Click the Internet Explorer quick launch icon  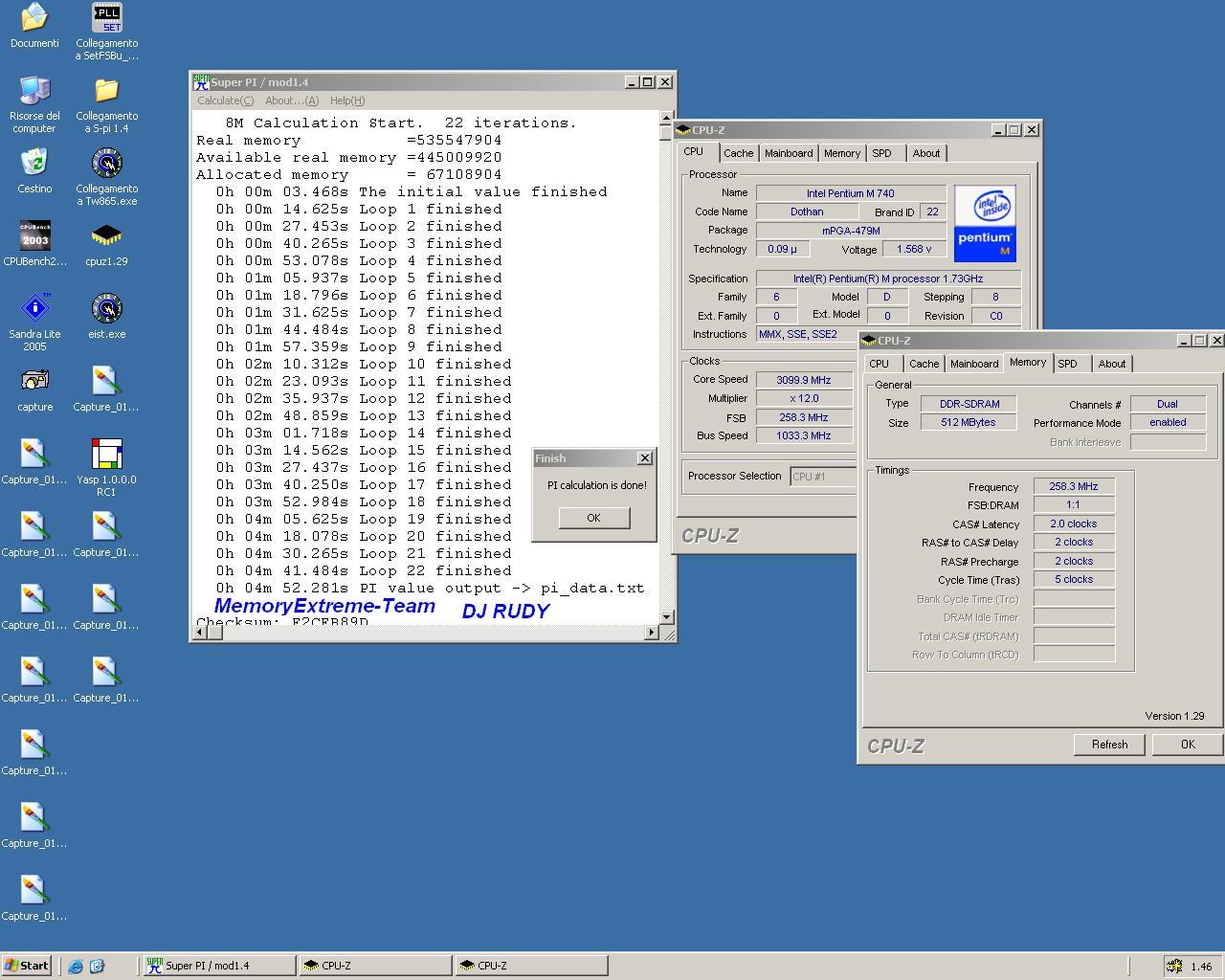tap(76, 966)
